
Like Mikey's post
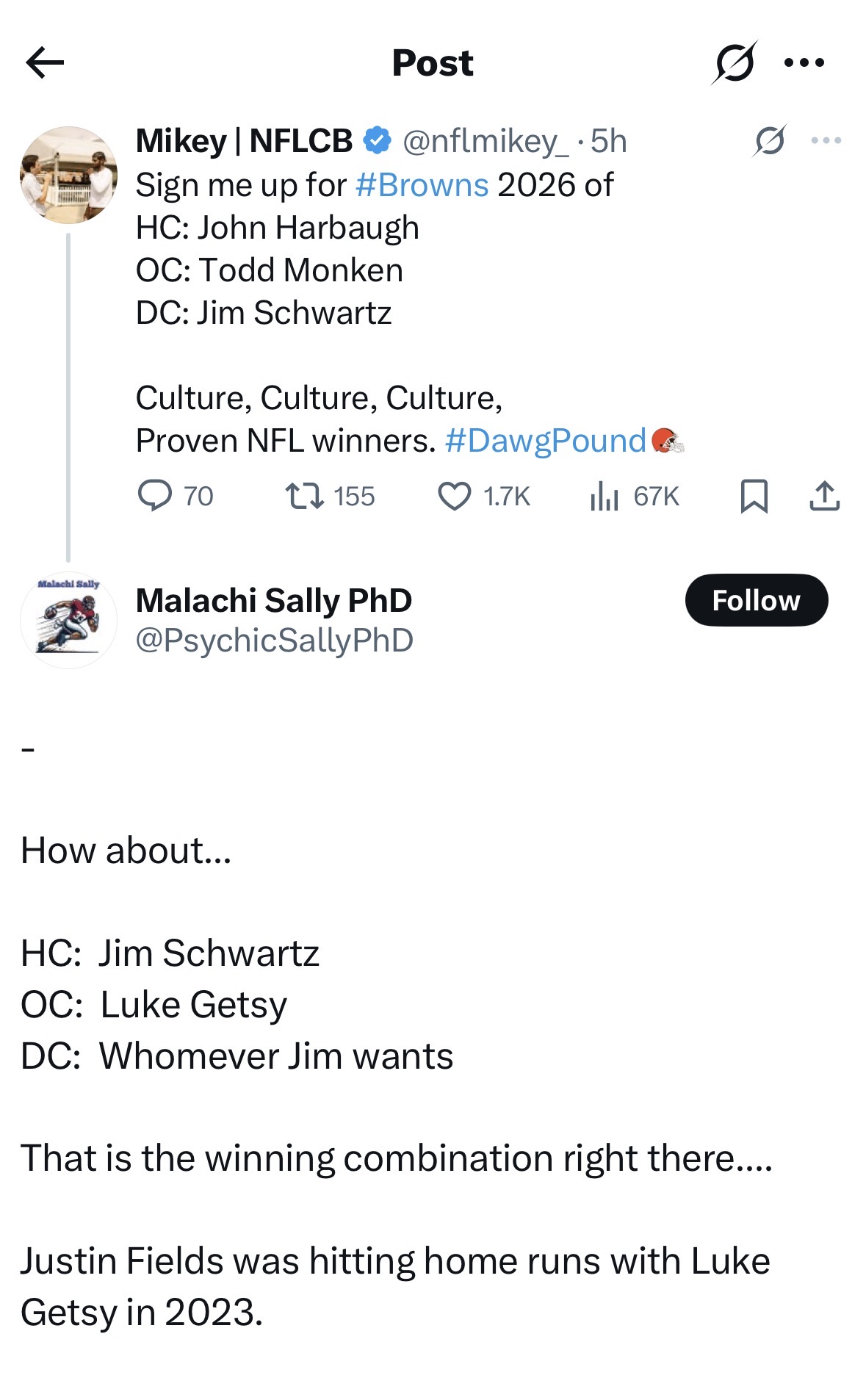[x=455, y=496]
